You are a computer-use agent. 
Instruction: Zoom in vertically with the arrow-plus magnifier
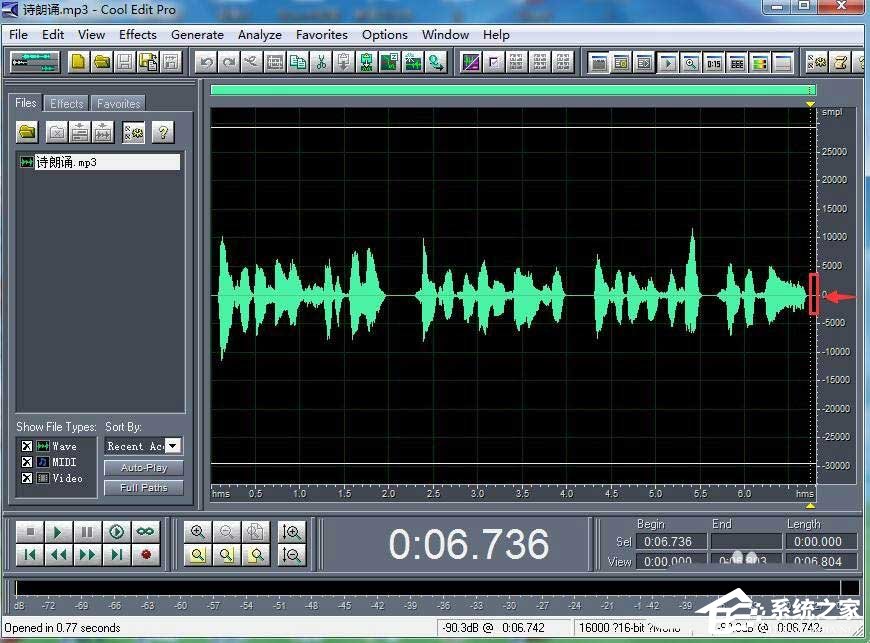292,532
